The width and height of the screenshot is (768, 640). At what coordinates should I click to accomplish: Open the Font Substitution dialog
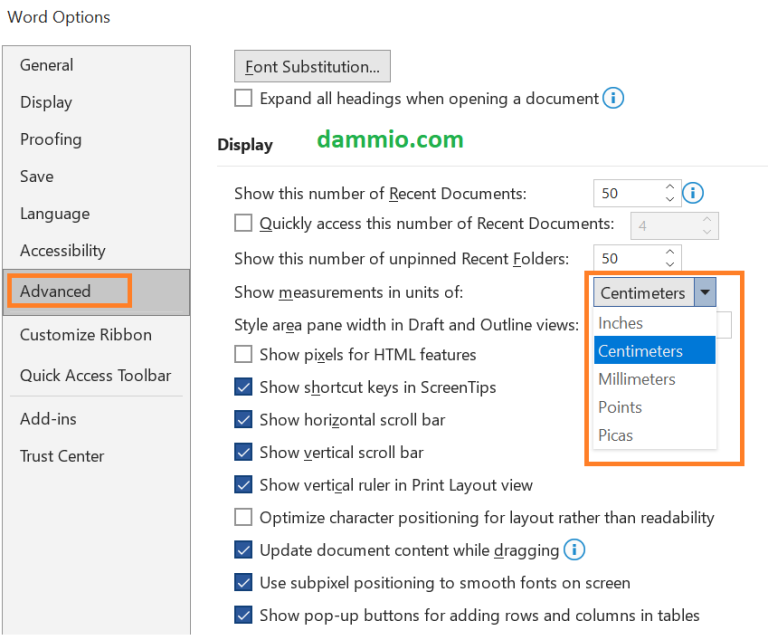(312, 67)
